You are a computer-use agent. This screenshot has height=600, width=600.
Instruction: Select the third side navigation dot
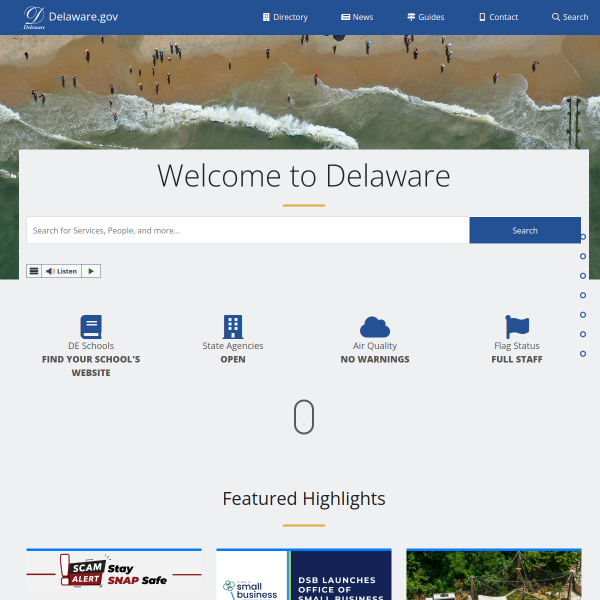tap(583, 276)
